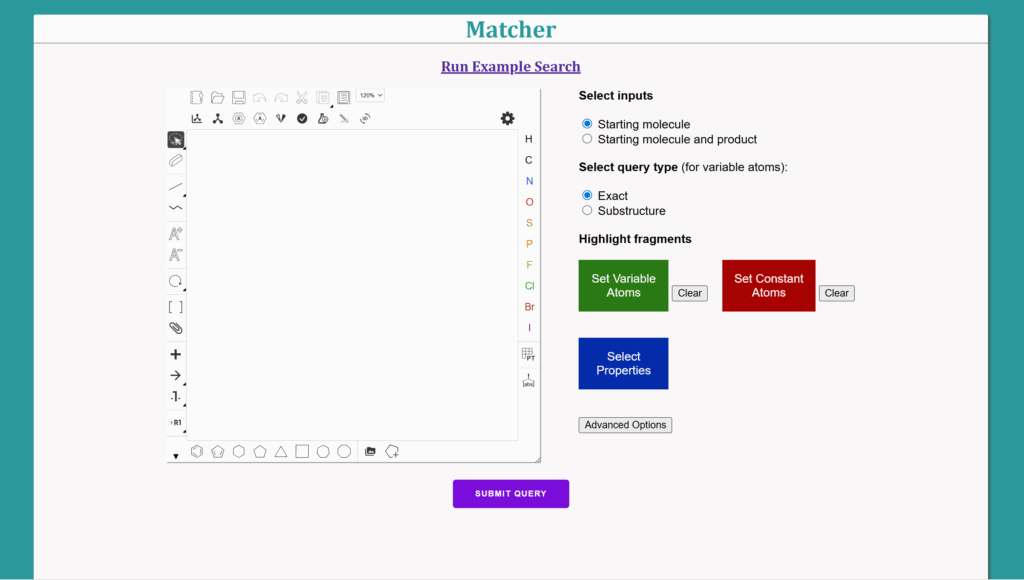Click the red Set Constant Atoms button
The width and height of the screenshot is (1024, 580).
click(x=768, y=286)
